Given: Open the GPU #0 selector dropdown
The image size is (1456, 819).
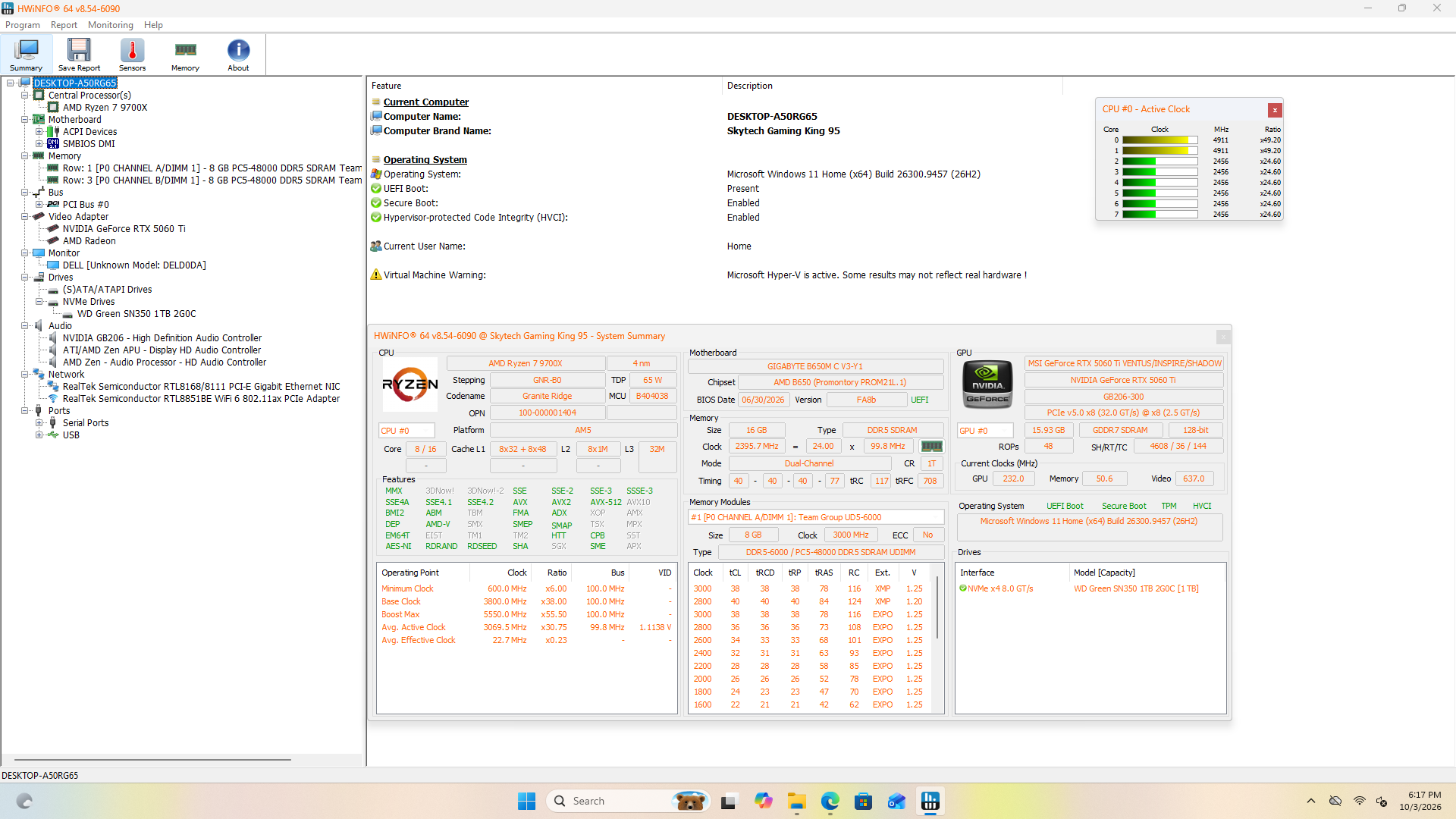Looking at the screenshot, I should tap(985, 431).
